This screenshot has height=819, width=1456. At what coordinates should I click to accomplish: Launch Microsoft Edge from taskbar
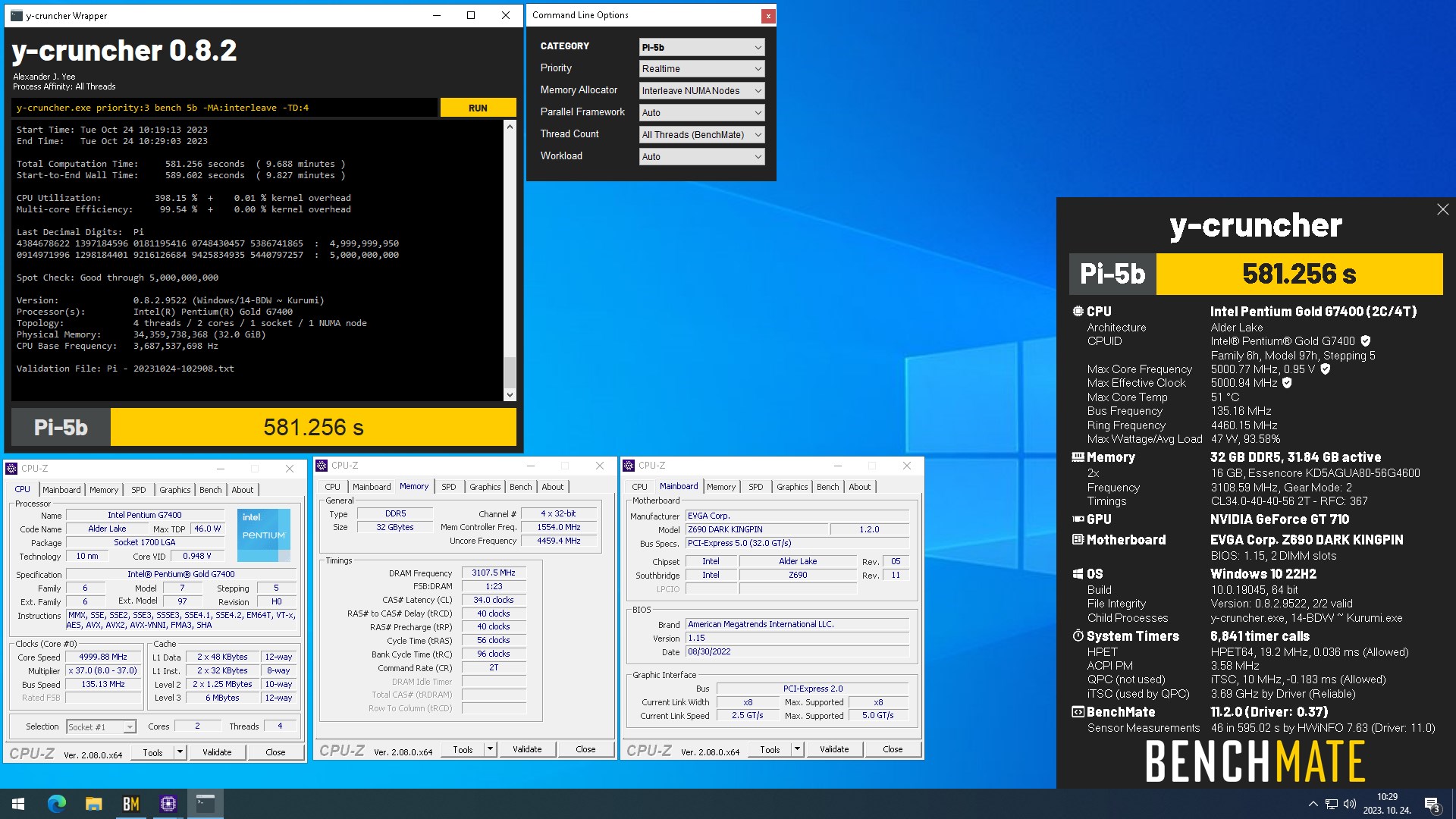[57, 804]
